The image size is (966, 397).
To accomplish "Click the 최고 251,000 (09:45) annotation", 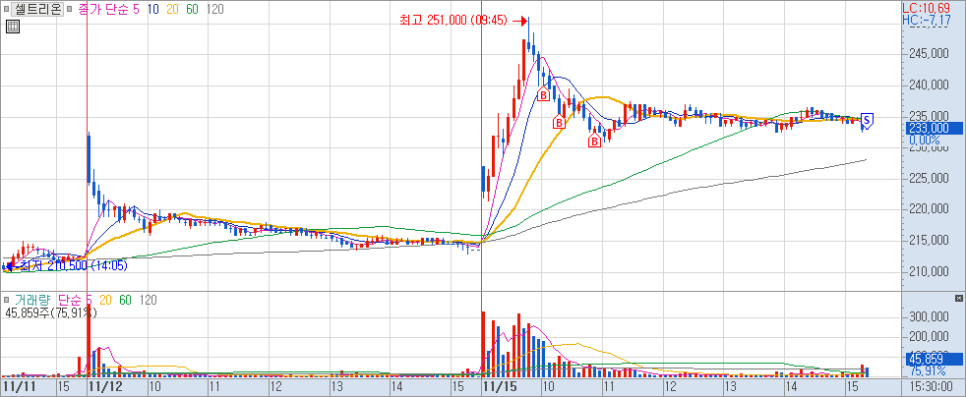I will point(453,21).
